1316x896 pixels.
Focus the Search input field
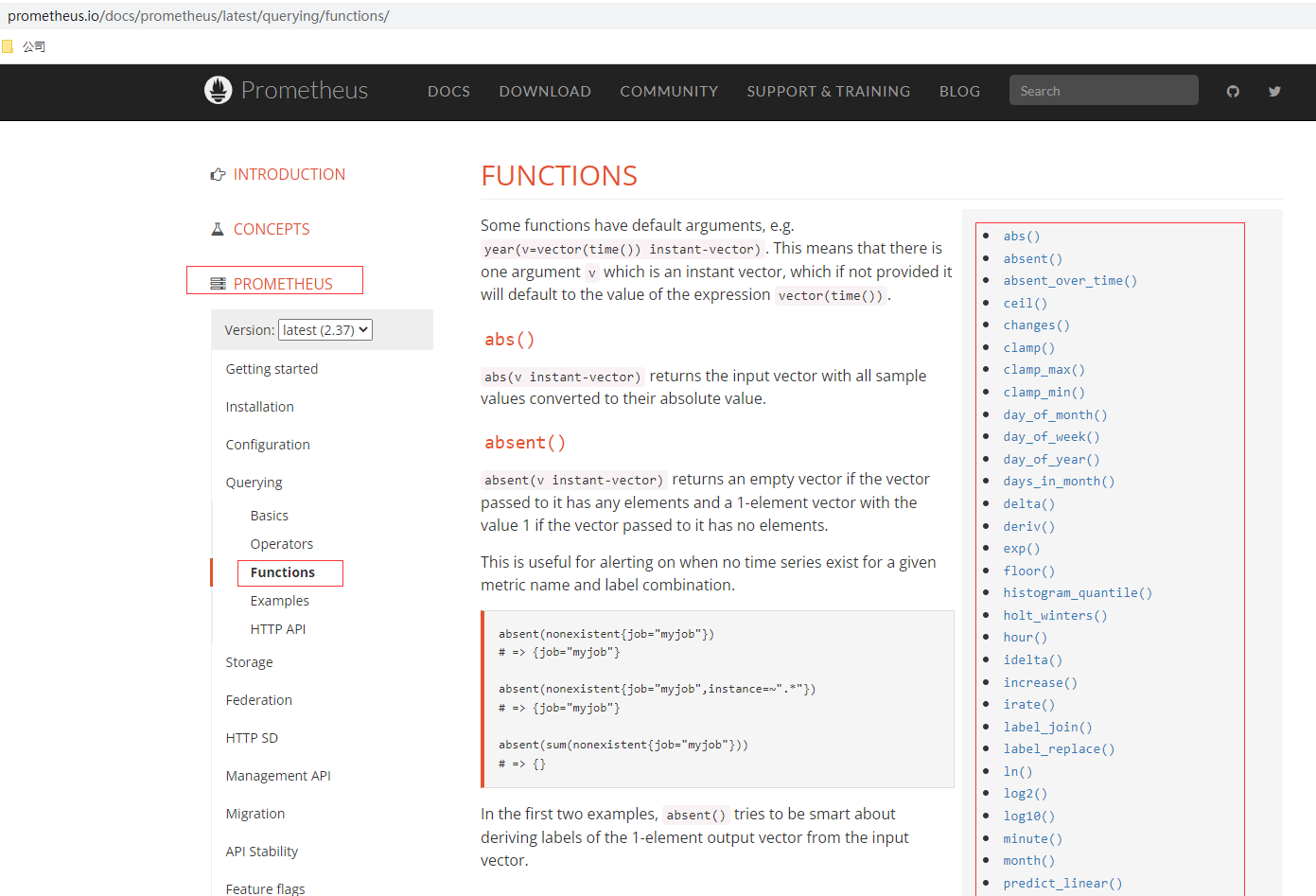[x=1103, y=90]
